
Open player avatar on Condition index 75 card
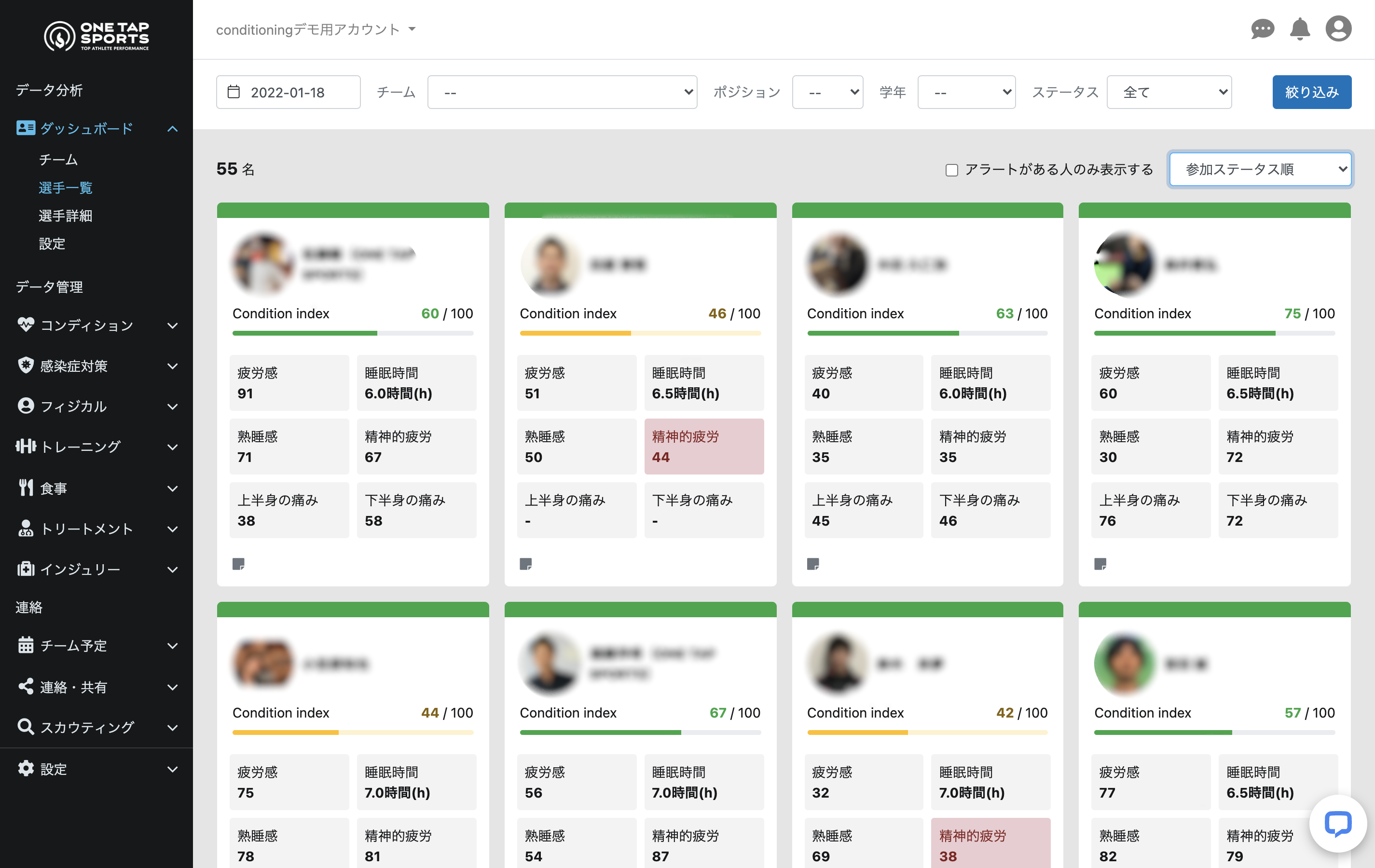point(1125,264)
